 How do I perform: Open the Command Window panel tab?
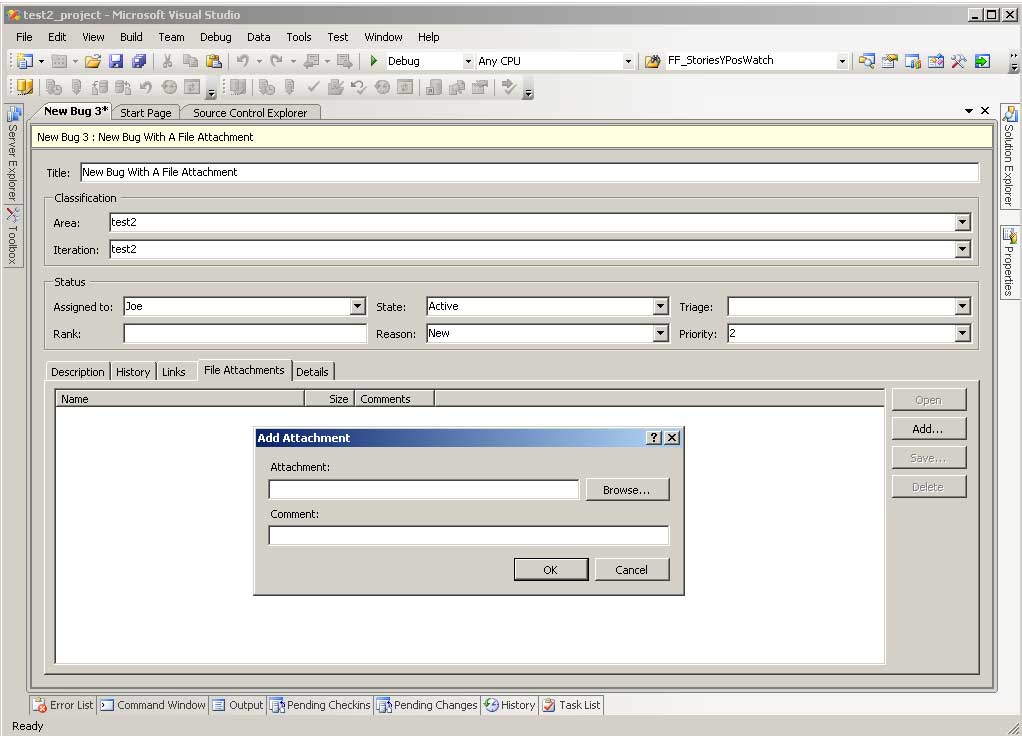point(153,705)
